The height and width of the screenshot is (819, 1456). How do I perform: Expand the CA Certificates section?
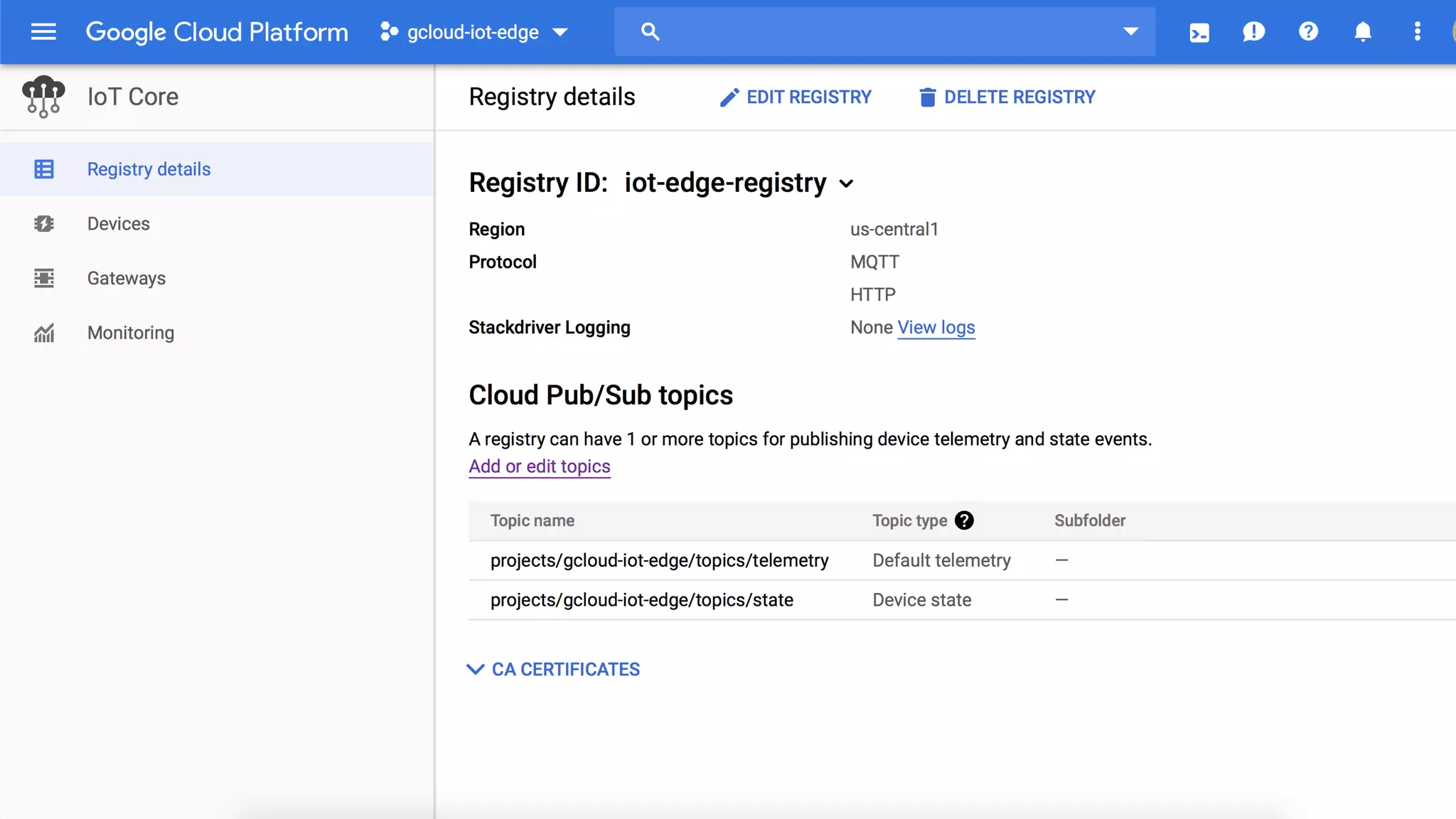click(553, 669)
